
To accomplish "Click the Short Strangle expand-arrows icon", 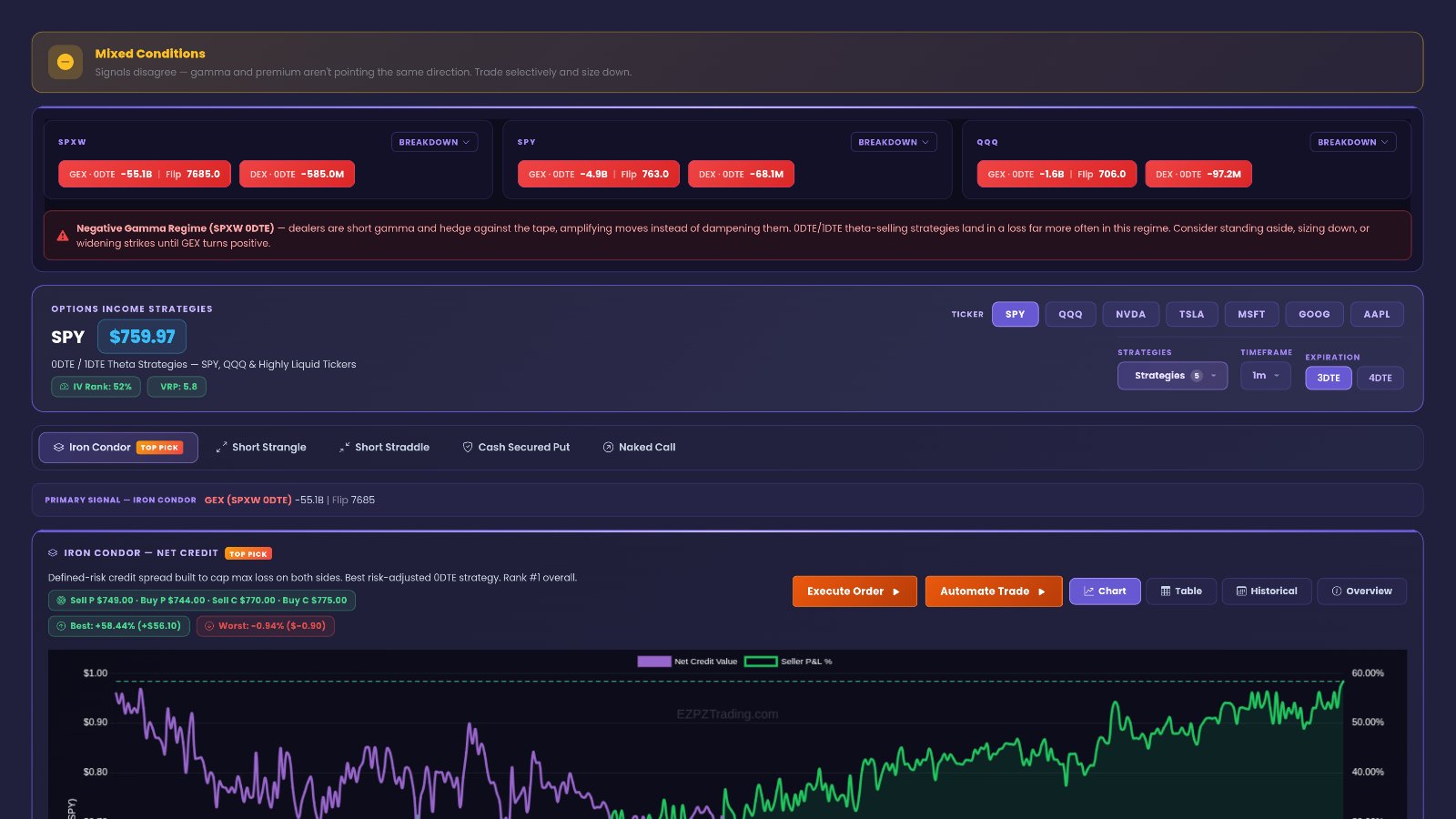I will click(x=221, y=448).
